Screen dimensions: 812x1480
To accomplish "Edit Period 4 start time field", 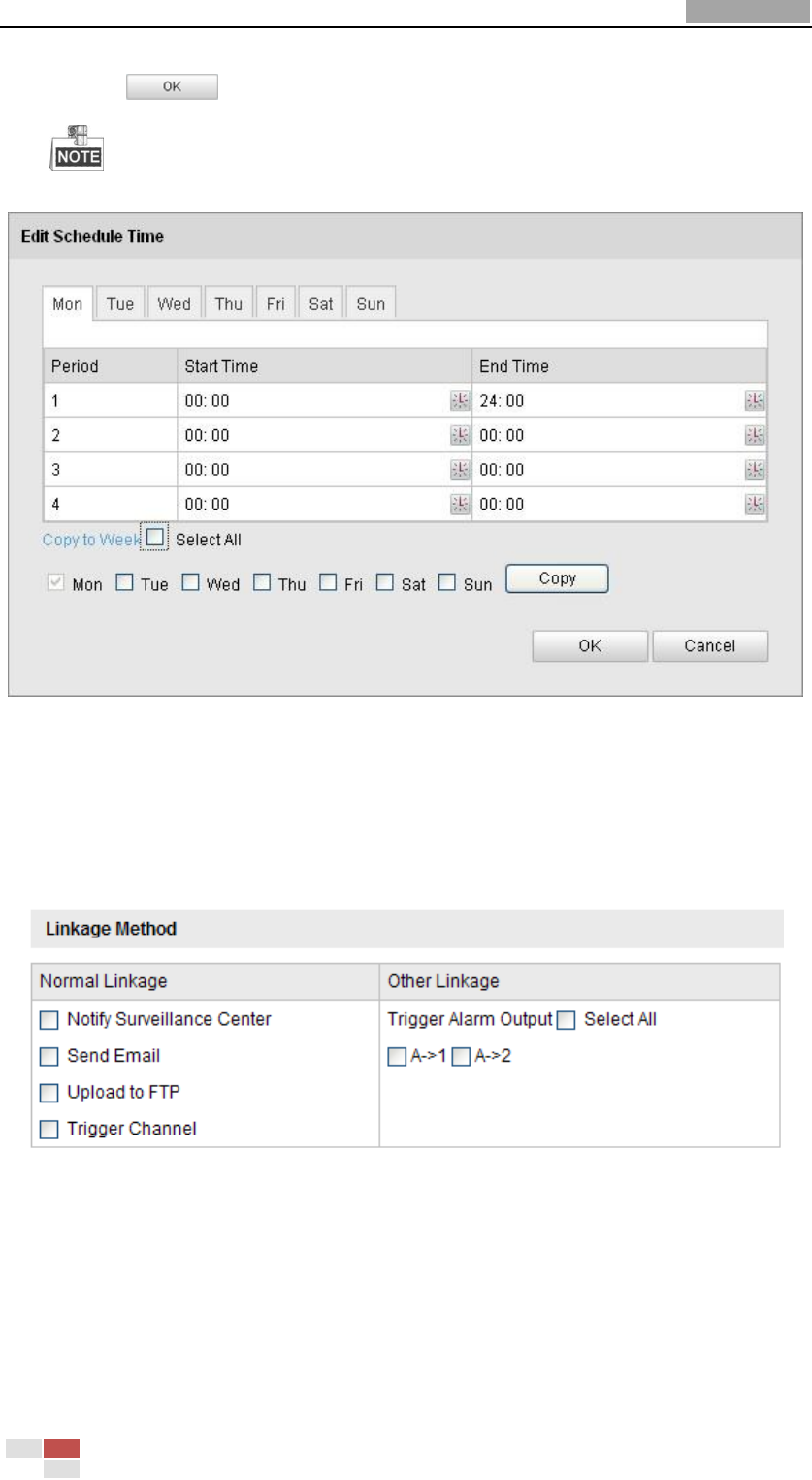I will [324, 504].
